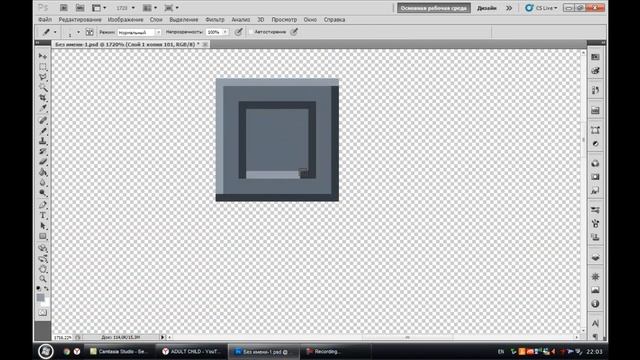Select the Crop tool

[42, 98]
